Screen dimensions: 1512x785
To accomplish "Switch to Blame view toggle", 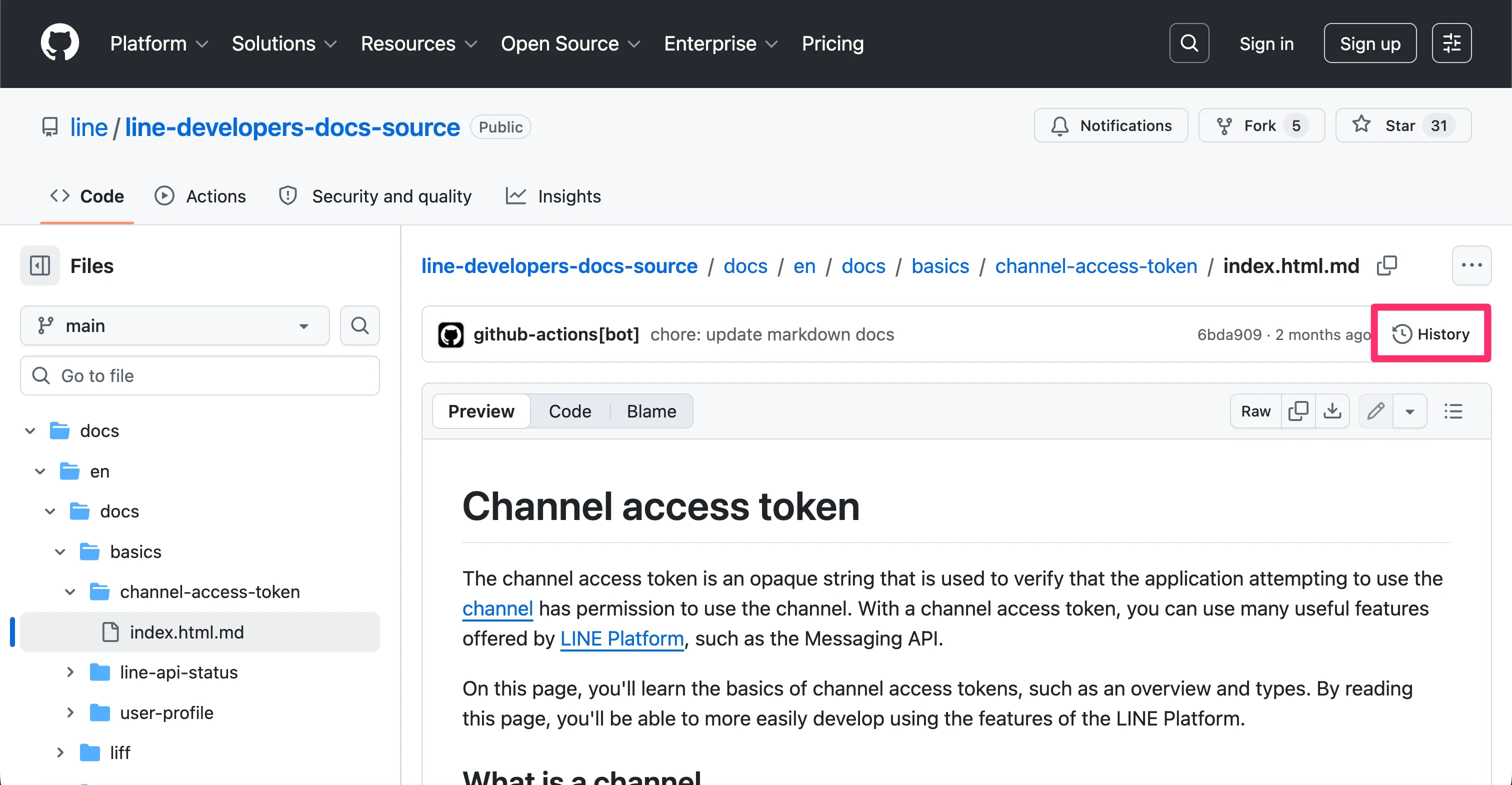I will pos(651,411).
